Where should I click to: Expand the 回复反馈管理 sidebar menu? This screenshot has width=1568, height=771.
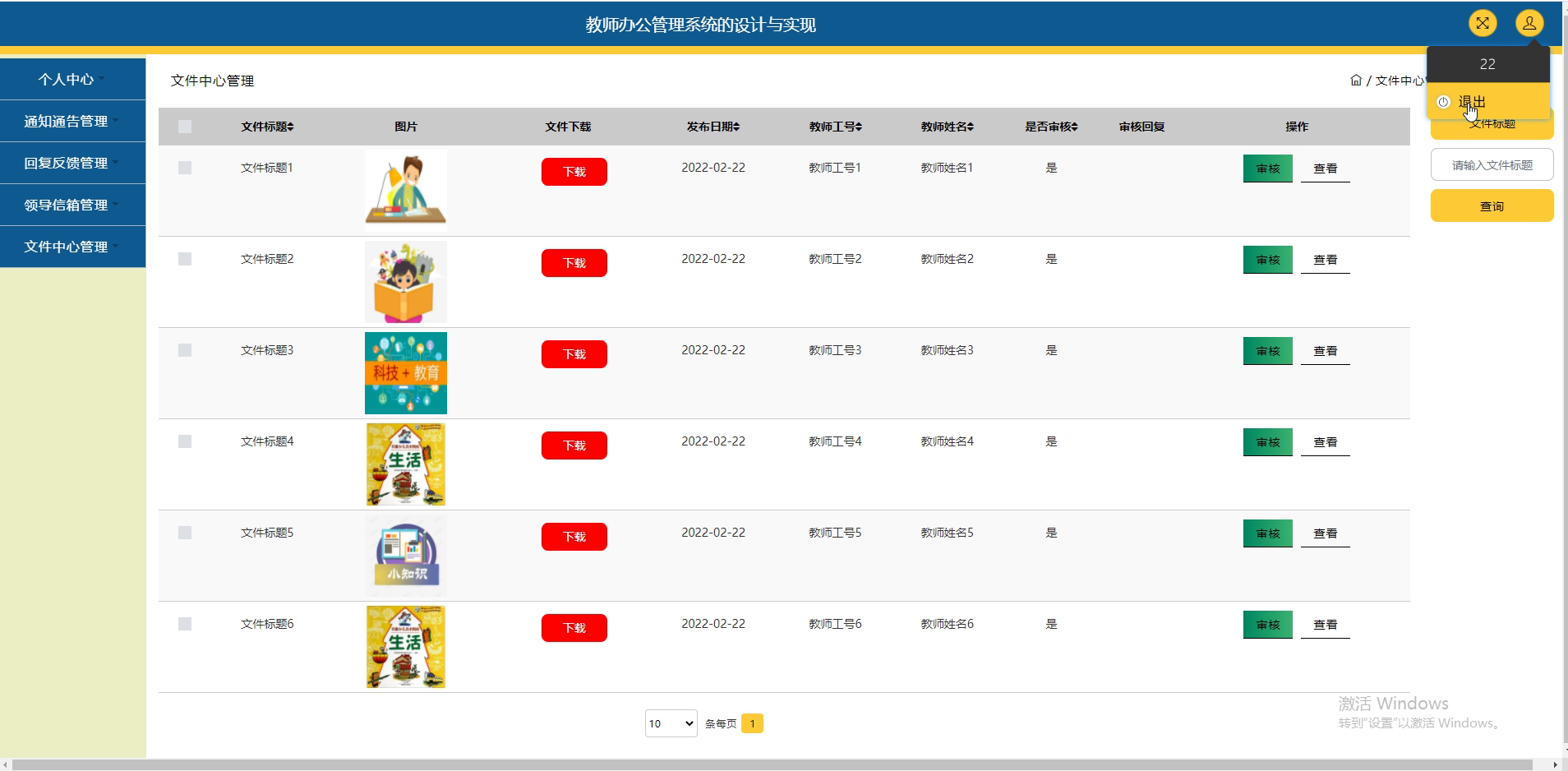[72, 163]
